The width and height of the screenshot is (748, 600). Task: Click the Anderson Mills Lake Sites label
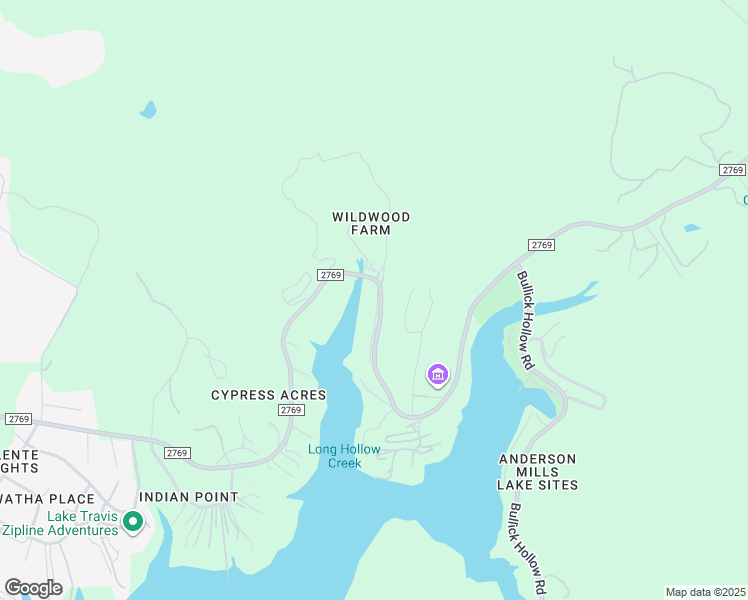click(537, 472)
